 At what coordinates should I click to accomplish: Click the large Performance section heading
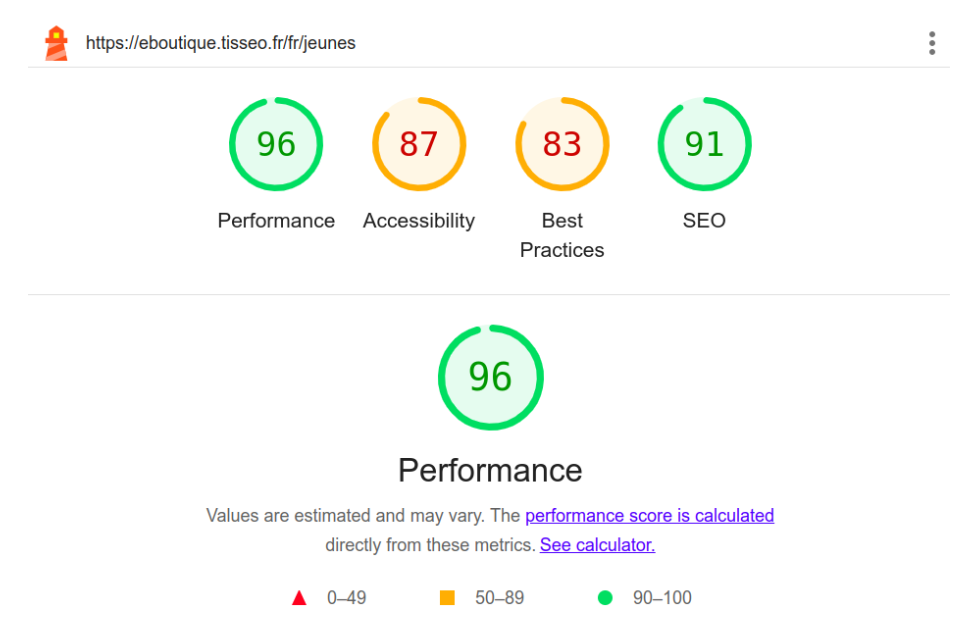[490, 470]
